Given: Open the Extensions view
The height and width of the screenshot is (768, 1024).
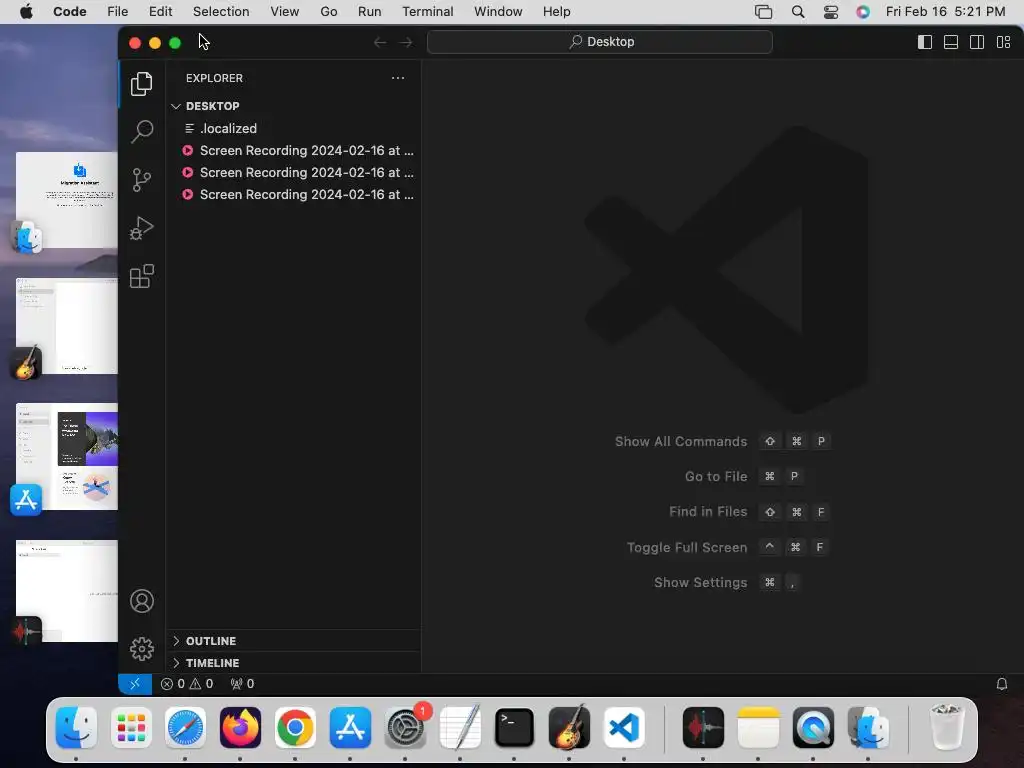Looking at the screenshot, I should click(141, 276).
